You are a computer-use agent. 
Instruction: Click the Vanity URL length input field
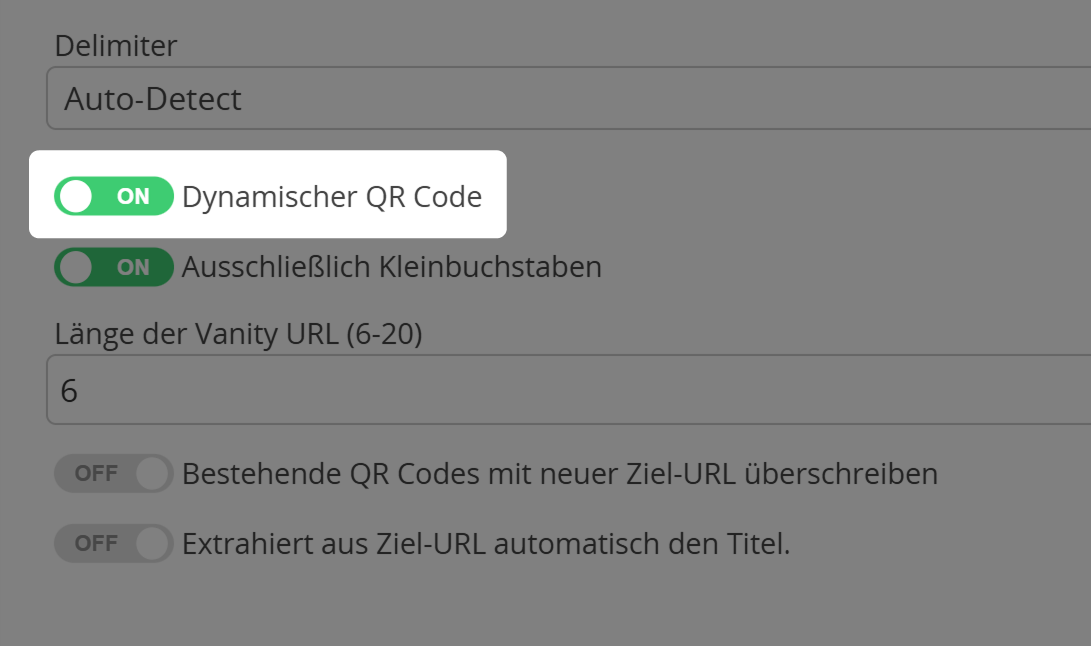568,391
